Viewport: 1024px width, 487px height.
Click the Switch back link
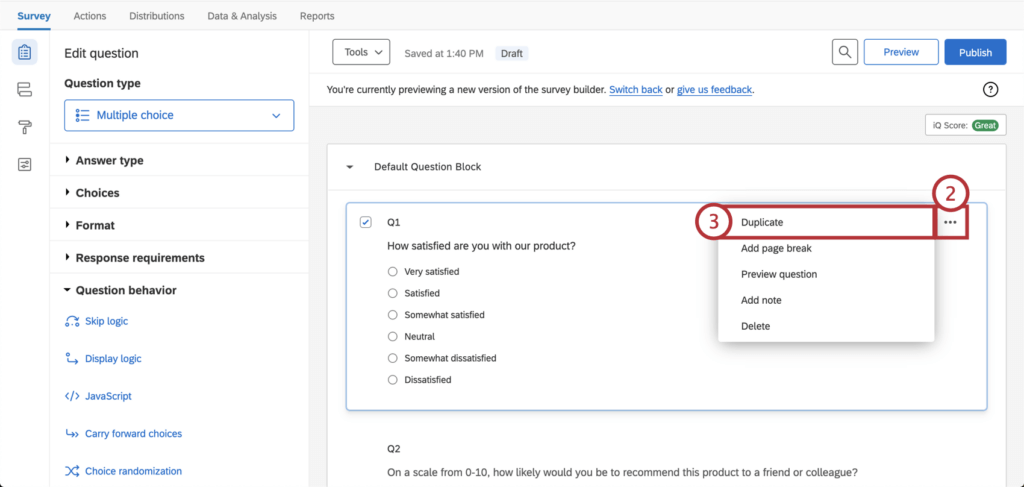(x=635, y=90)
